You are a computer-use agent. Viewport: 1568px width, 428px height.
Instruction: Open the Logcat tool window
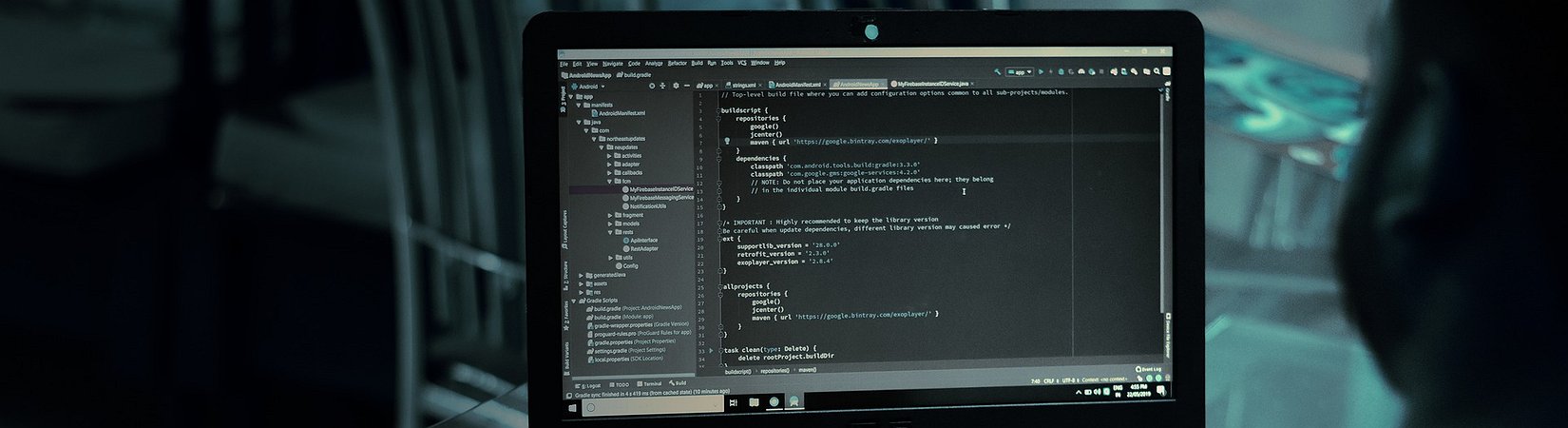coord(588,385)
